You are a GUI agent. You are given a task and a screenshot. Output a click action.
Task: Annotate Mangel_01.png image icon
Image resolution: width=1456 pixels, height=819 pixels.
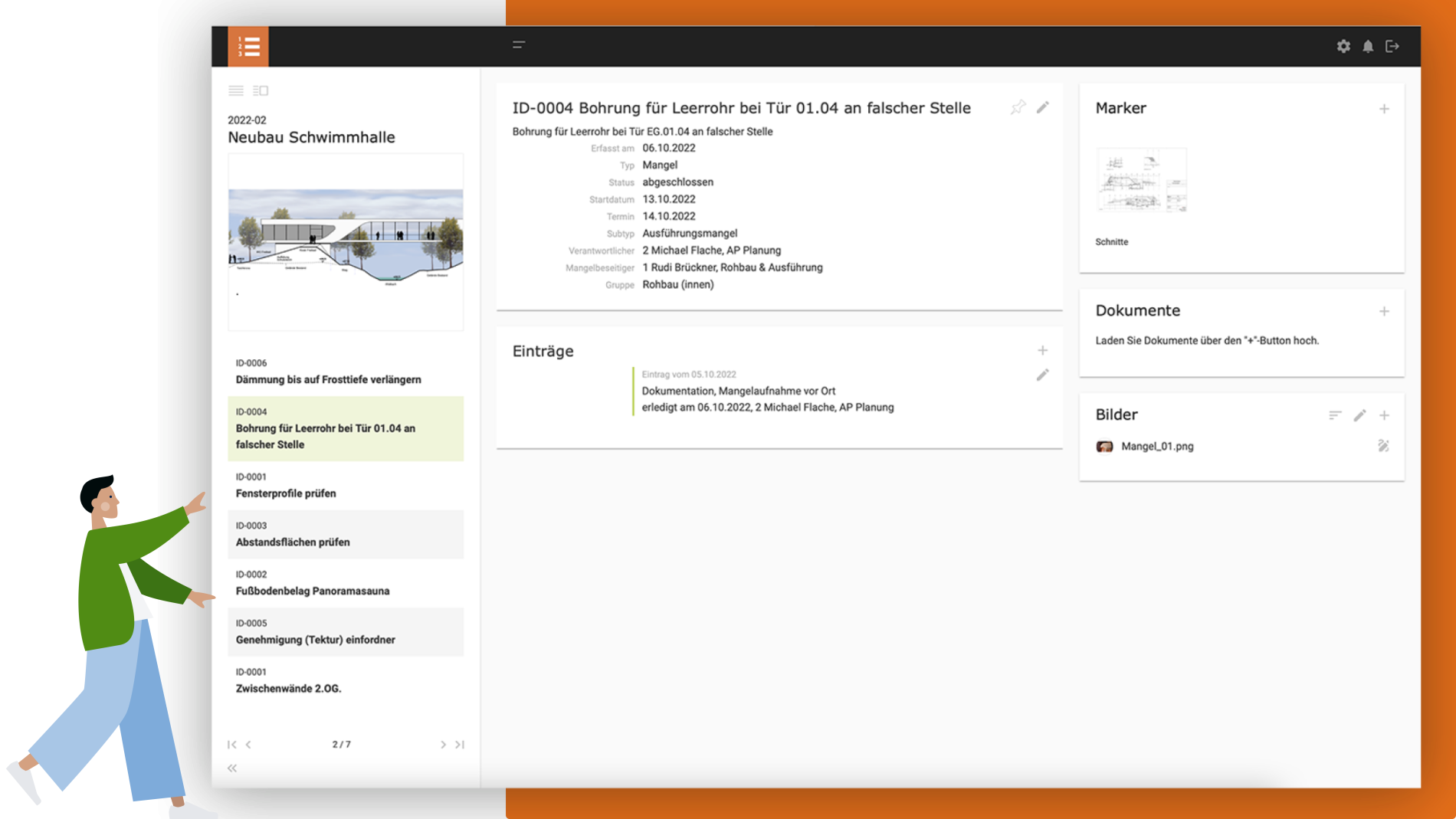click(x=1383, y=446)
